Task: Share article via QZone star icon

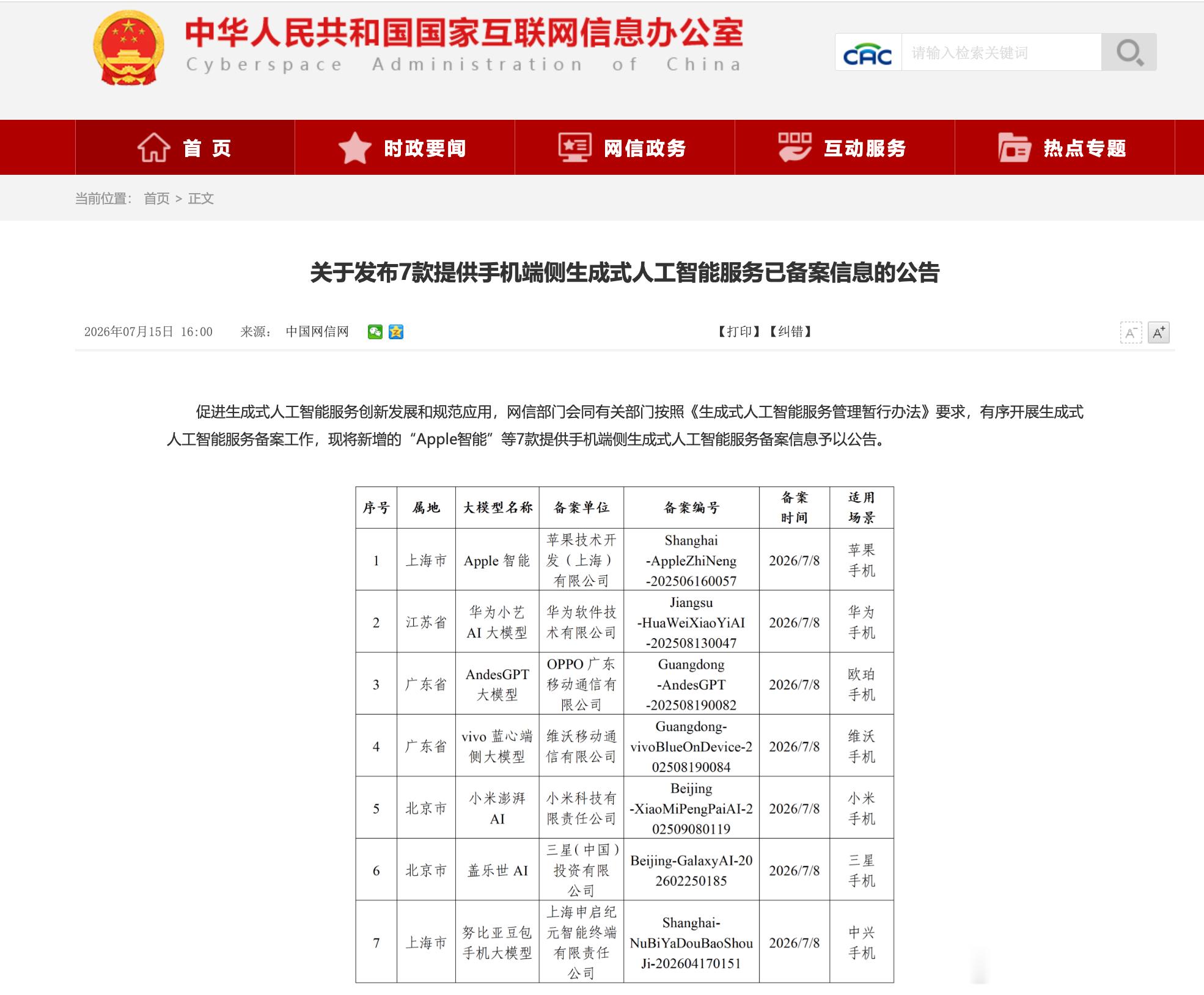Action: pos(396,332)
